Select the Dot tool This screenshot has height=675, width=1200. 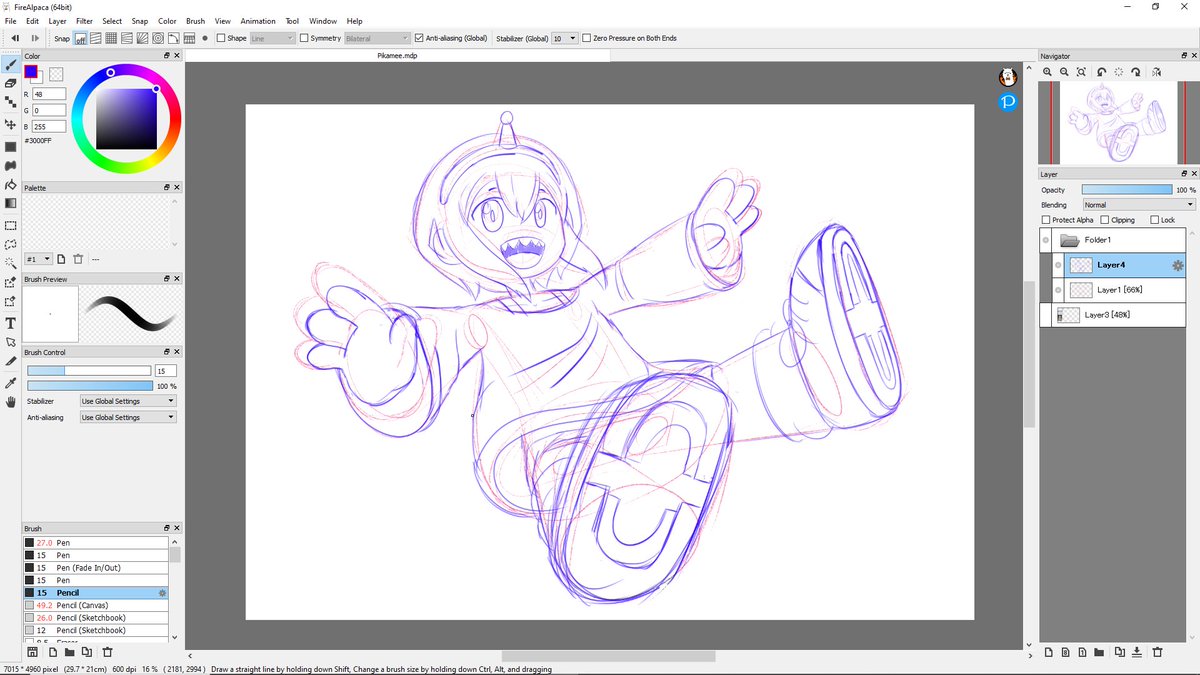tap(10, 104)
